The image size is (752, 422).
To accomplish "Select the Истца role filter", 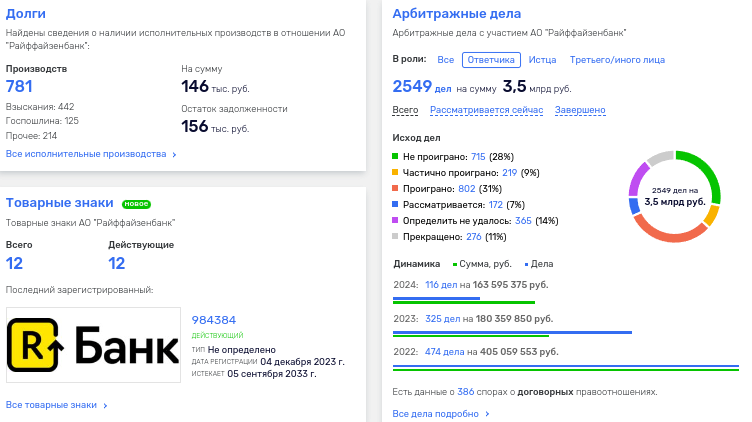I will pyautogui.click(x=542, y=60).
